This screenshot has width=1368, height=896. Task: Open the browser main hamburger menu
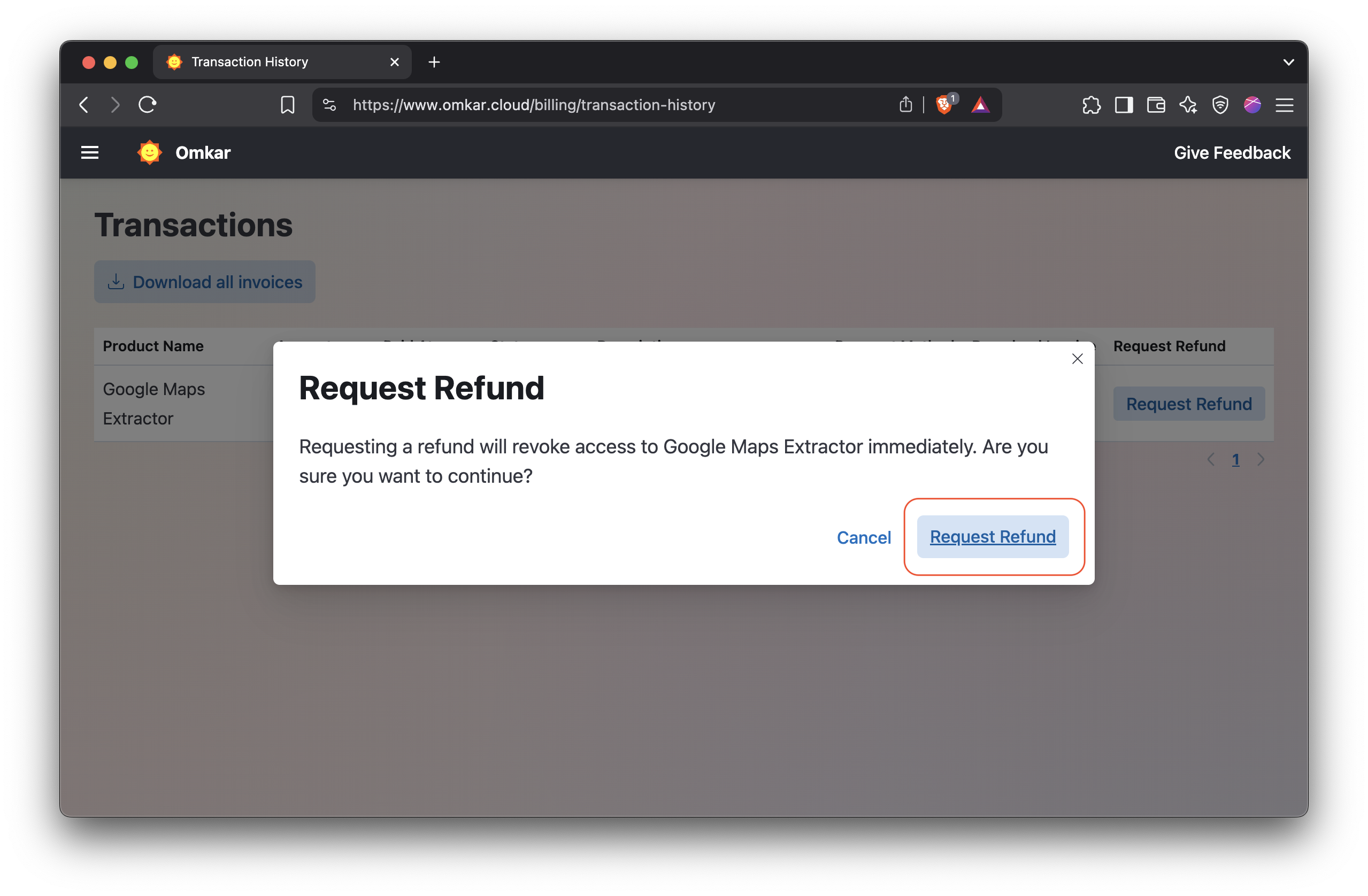(x=1284, y=105)
